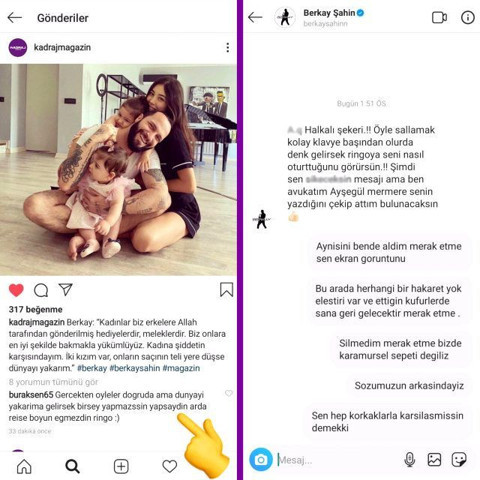
Task: Open the camera in message bar
Action: (261, 460)
